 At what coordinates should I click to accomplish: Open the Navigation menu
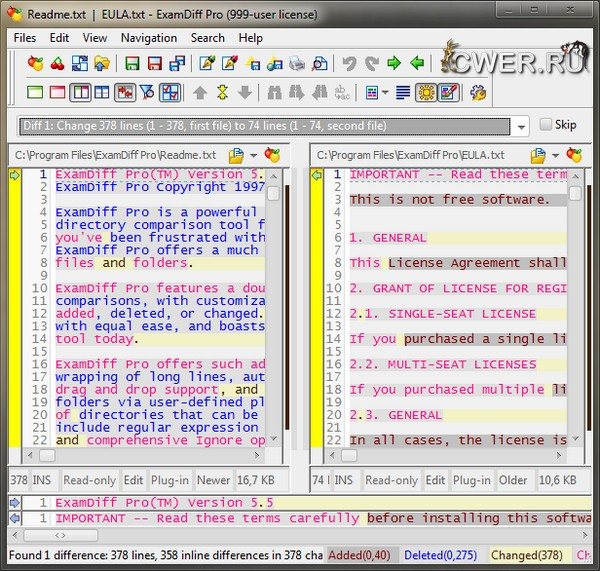click(x=148, y=37)
